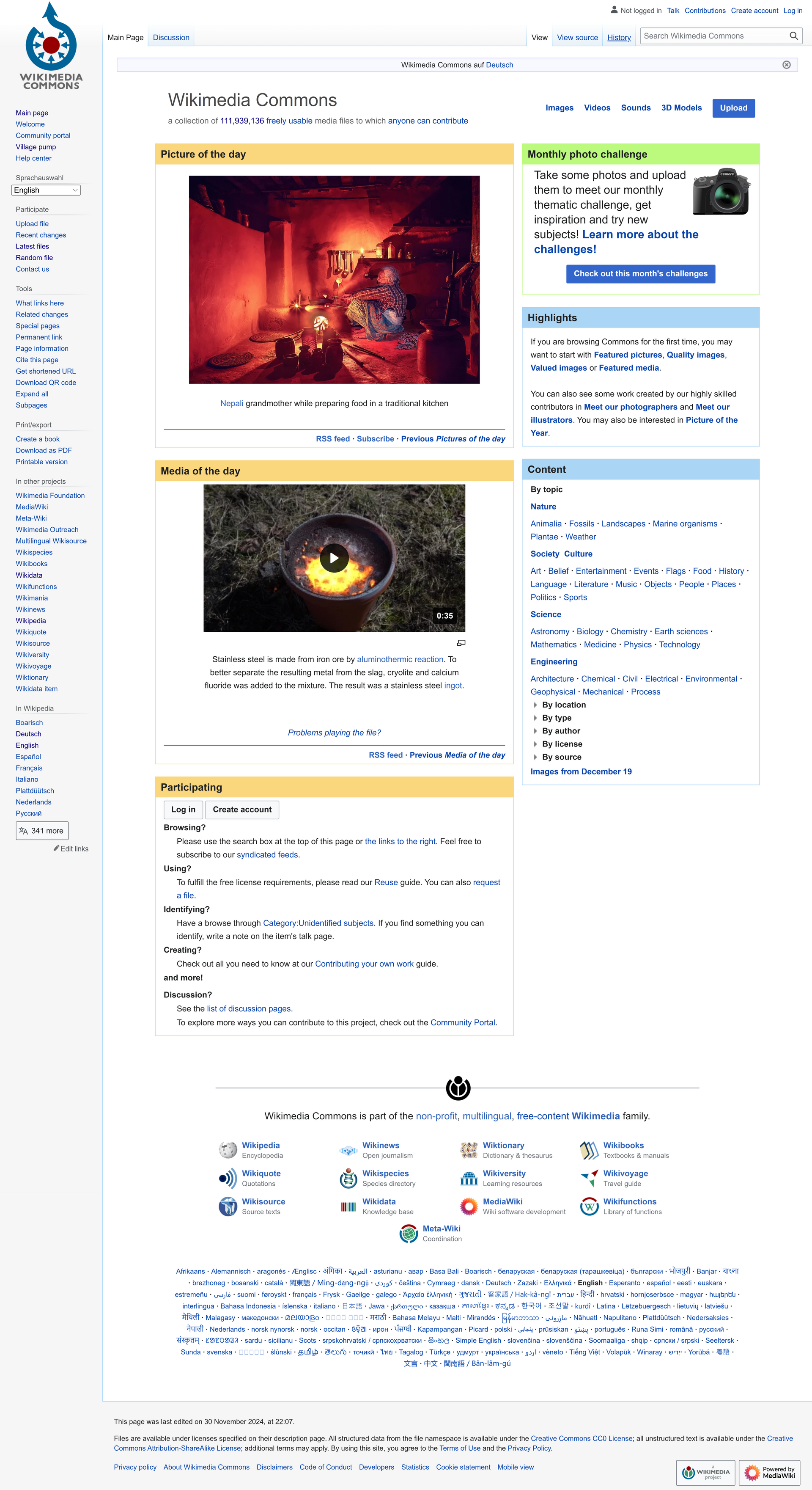The image size is (812, 1490).
Task: Select the View tab
Action: point(539,38)
